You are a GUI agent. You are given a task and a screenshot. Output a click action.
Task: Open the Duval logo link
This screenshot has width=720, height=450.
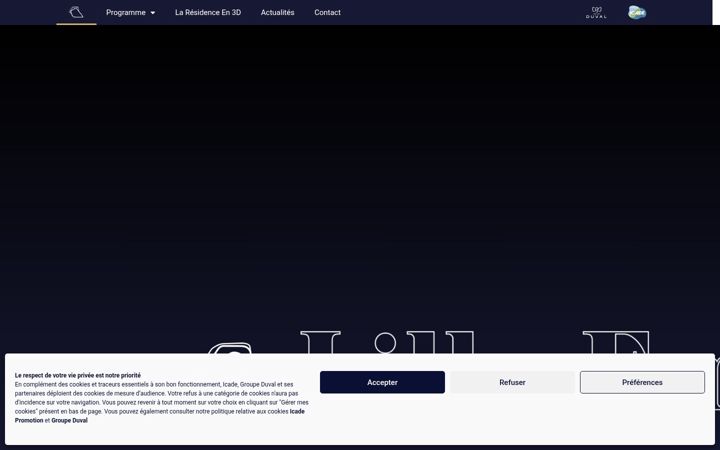pos(596,12)
